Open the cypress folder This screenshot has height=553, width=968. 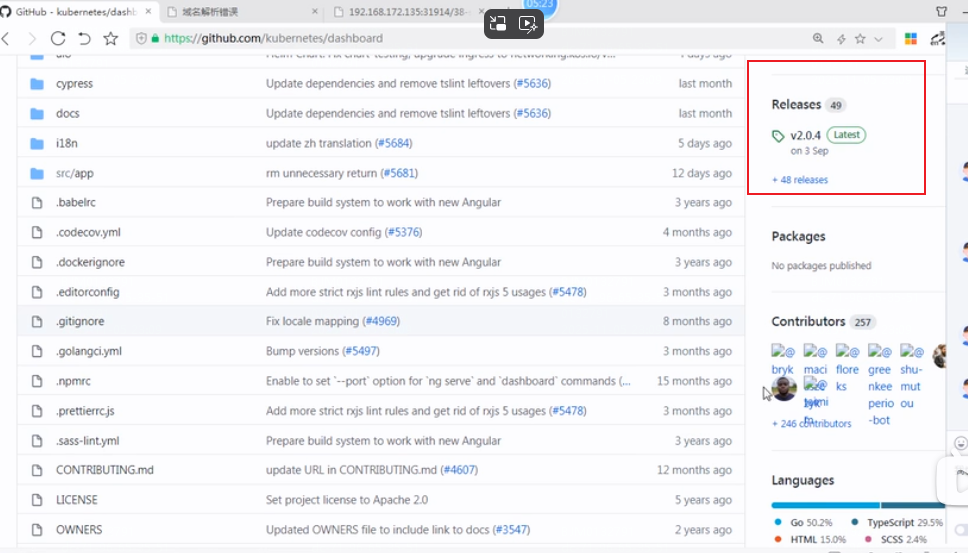74,83
